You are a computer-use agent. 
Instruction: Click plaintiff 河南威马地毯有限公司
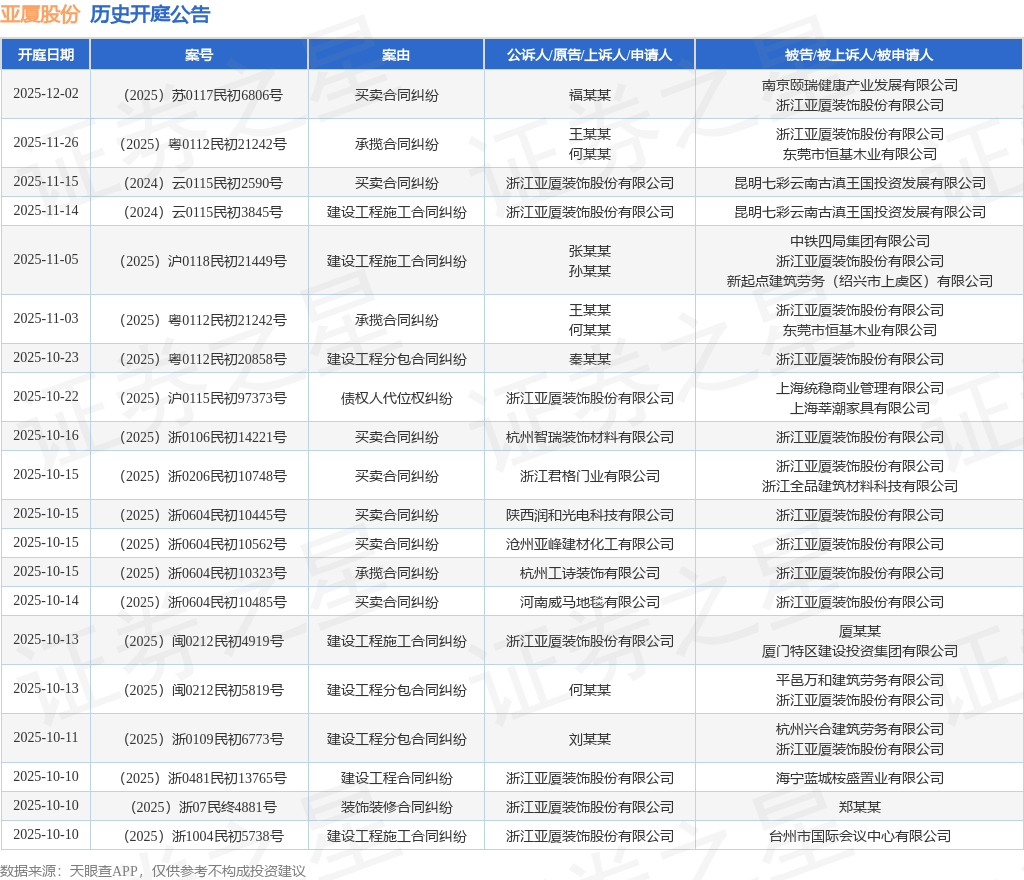coord(590,603)
